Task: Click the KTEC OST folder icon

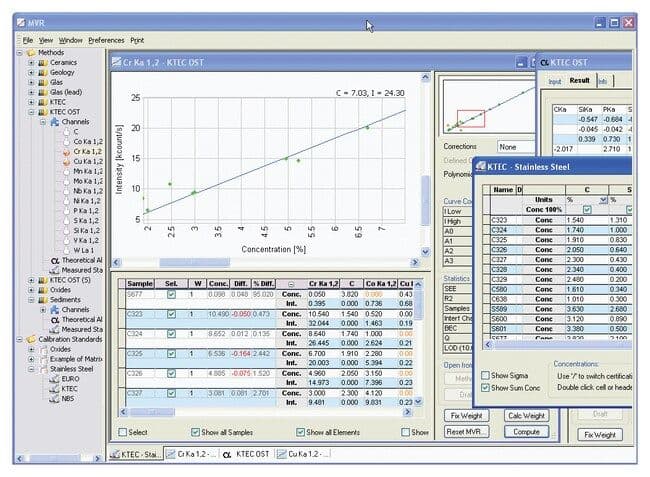Action: click(43, 112)
